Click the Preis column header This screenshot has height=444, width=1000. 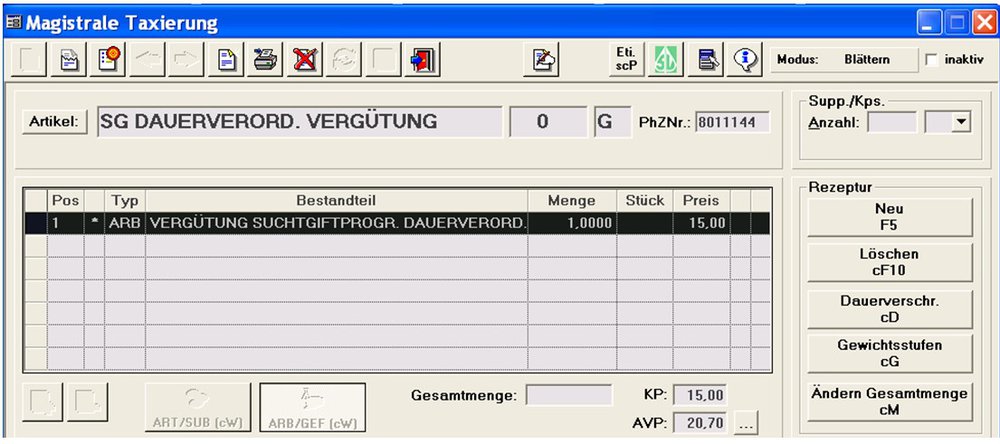pos(701,200)
